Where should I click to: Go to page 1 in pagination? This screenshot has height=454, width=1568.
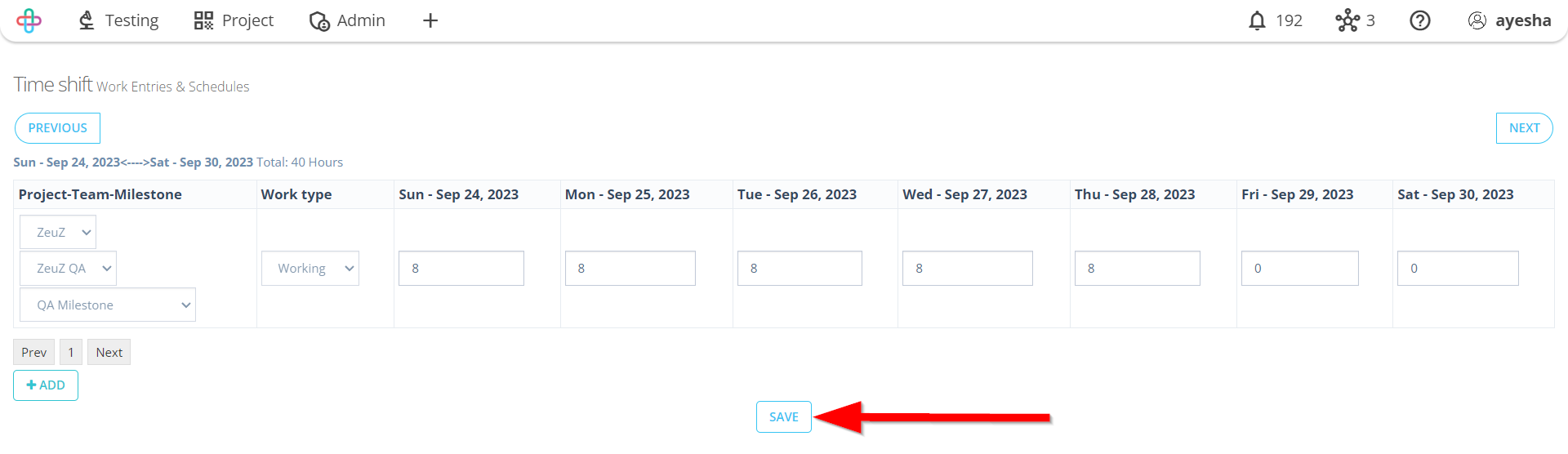(x=71, y=352)
